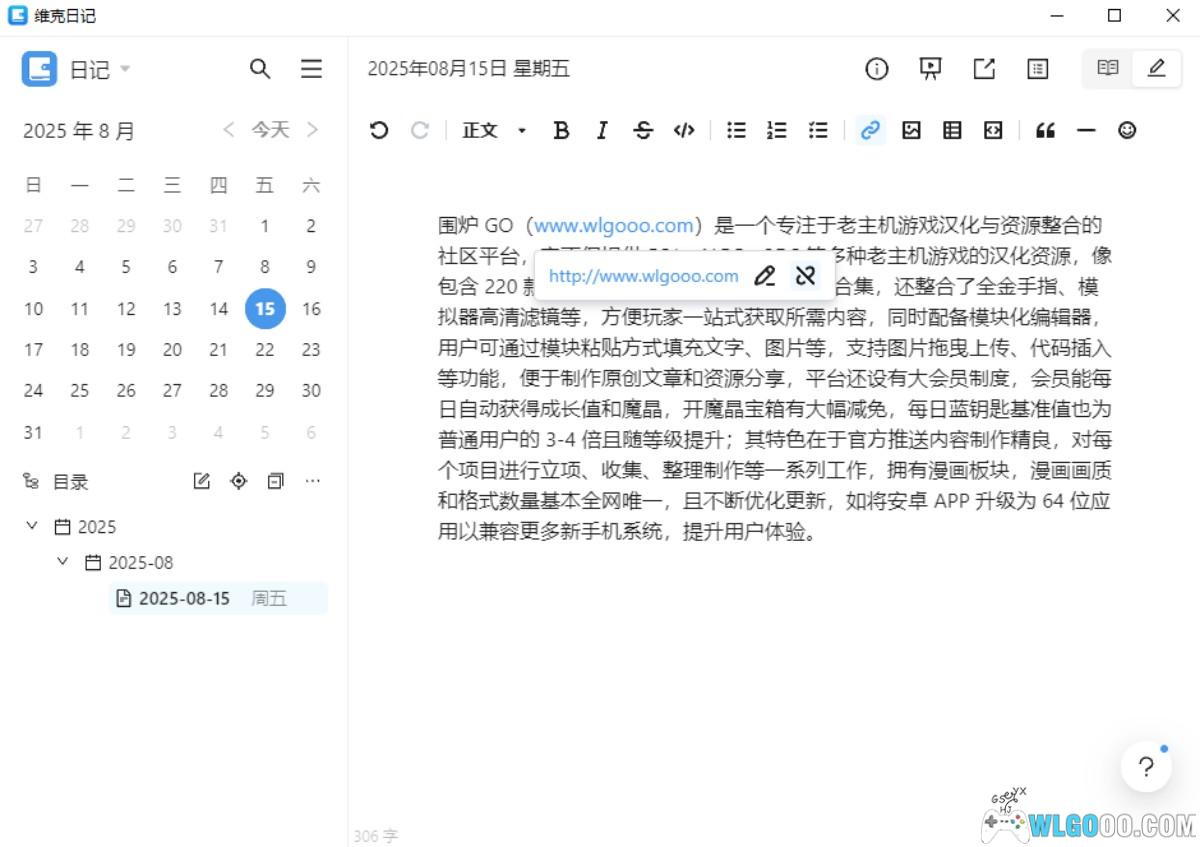Open the hamburger menu in the sidebar
1200x847 pixels.
click(311, 69)
